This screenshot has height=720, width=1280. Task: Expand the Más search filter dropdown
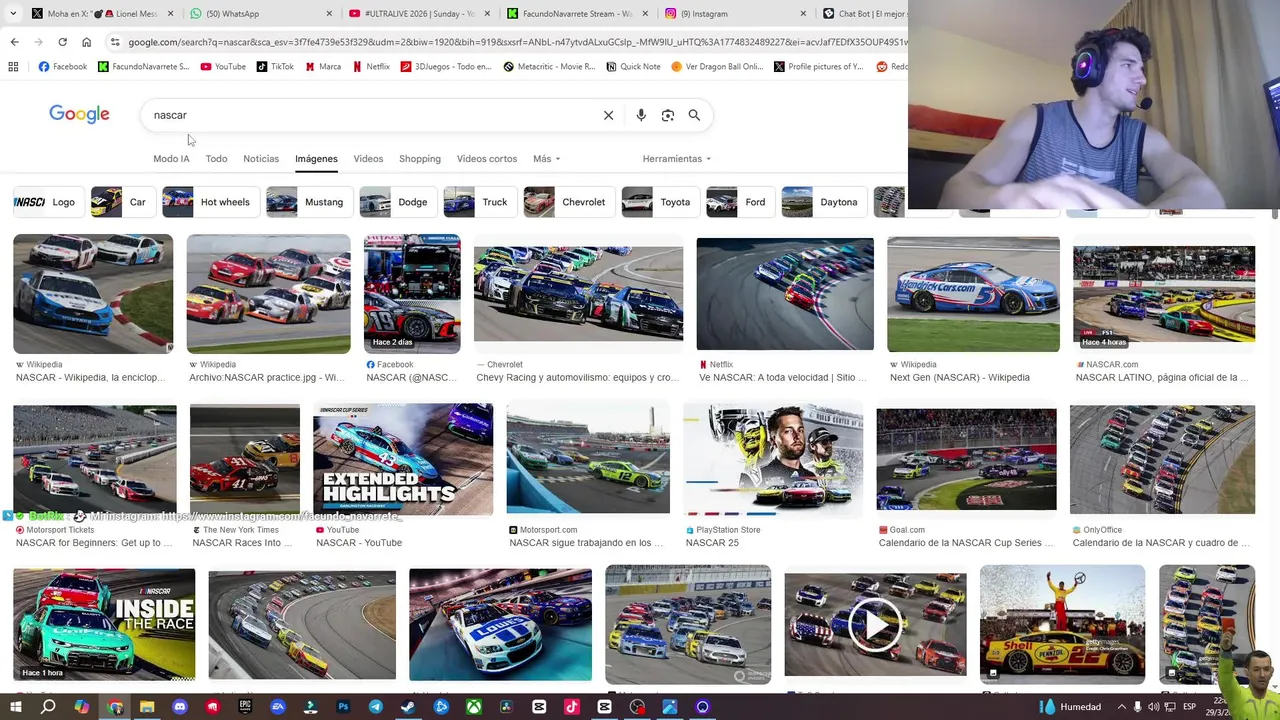click(546, 159)
